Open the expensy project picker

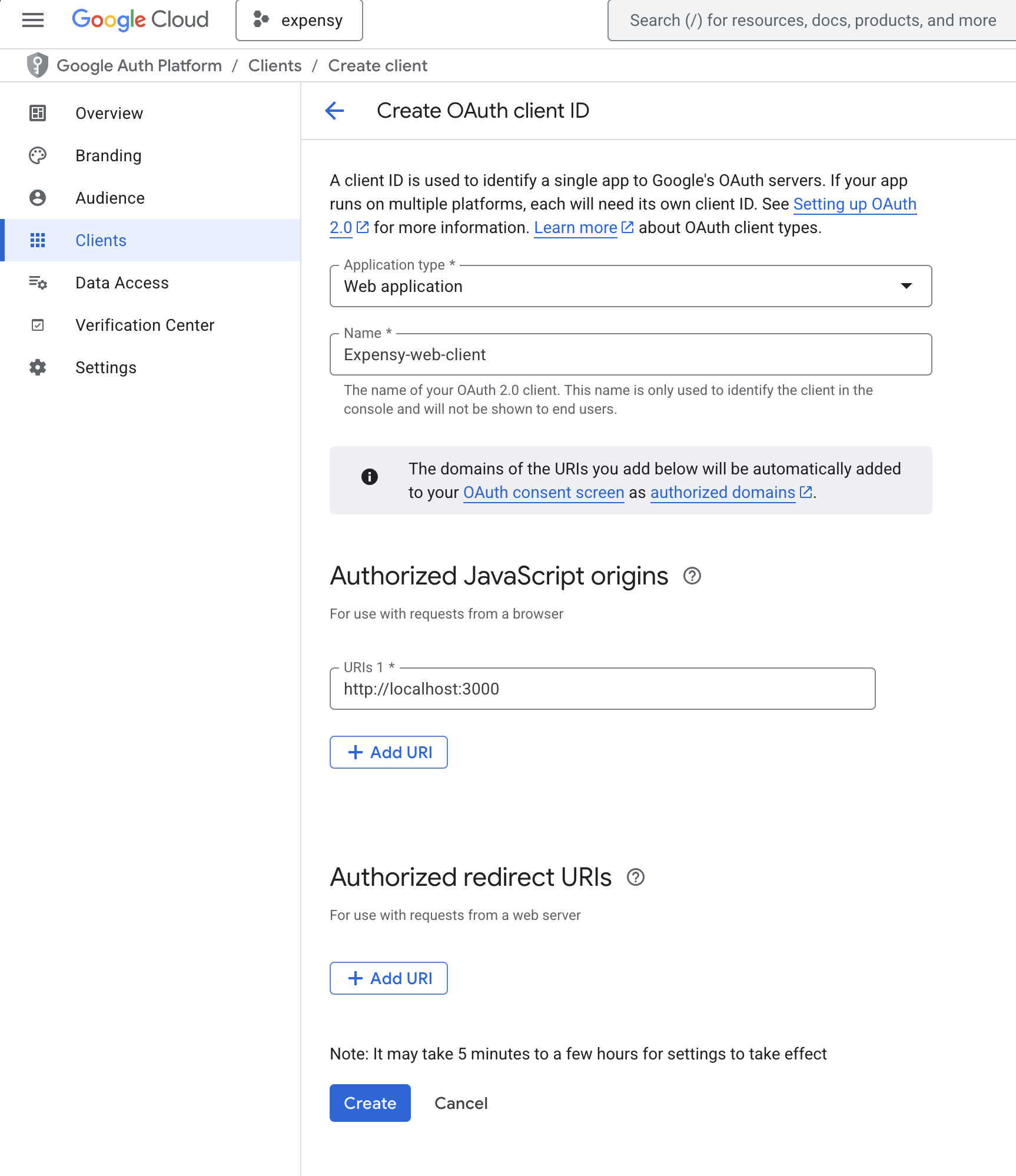coord(299,20)
